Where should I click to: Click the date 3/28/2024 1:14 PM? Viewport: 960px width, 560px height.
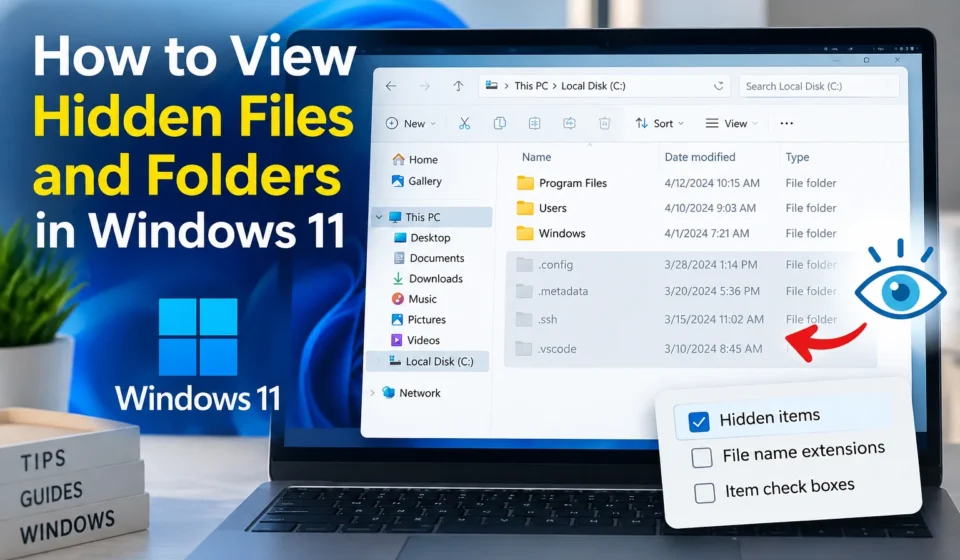711,265
